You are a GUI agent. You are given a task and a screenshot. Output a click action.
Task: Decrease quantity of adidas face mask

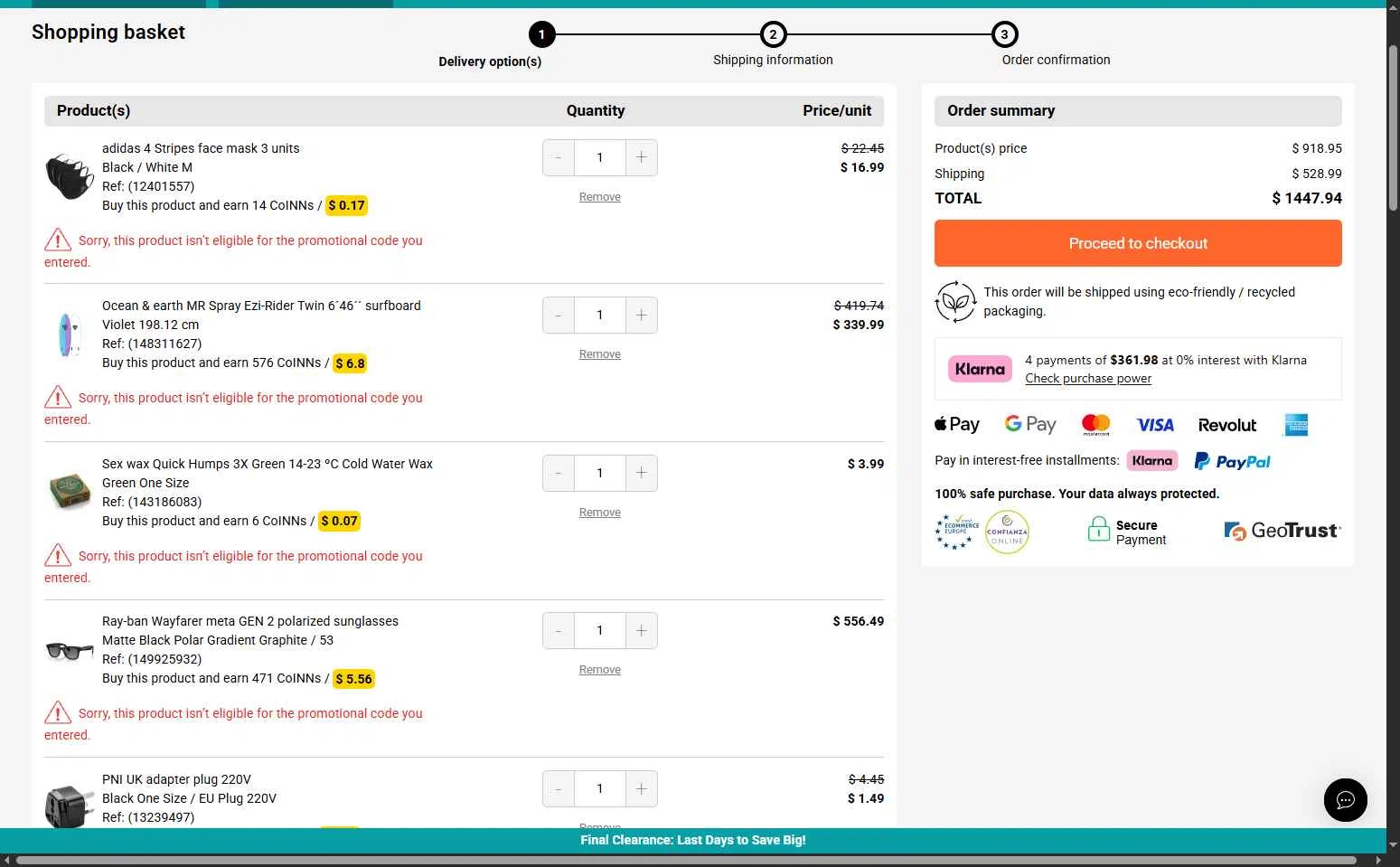point(559,157)
